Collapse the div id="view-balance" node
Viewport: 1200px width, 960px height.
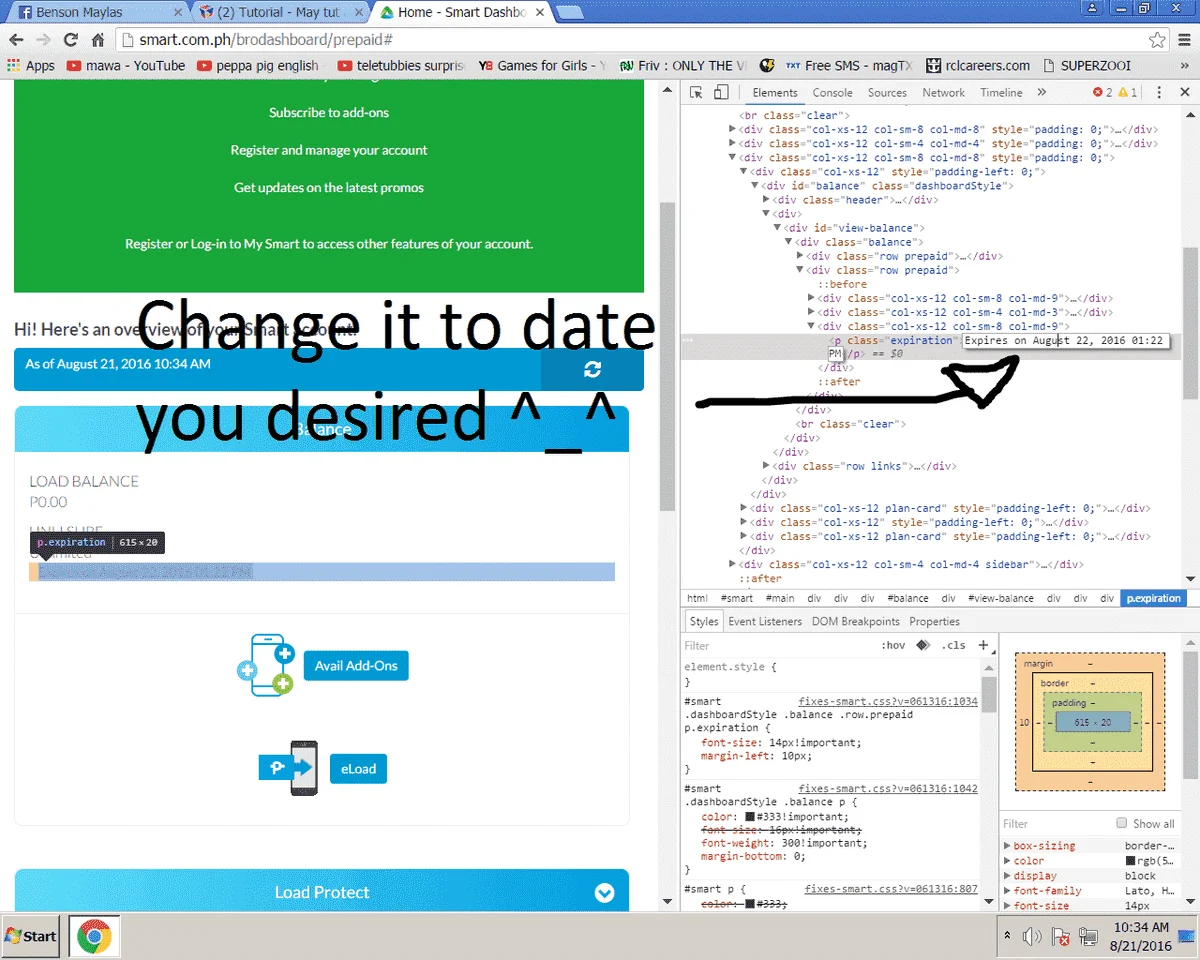778,227
